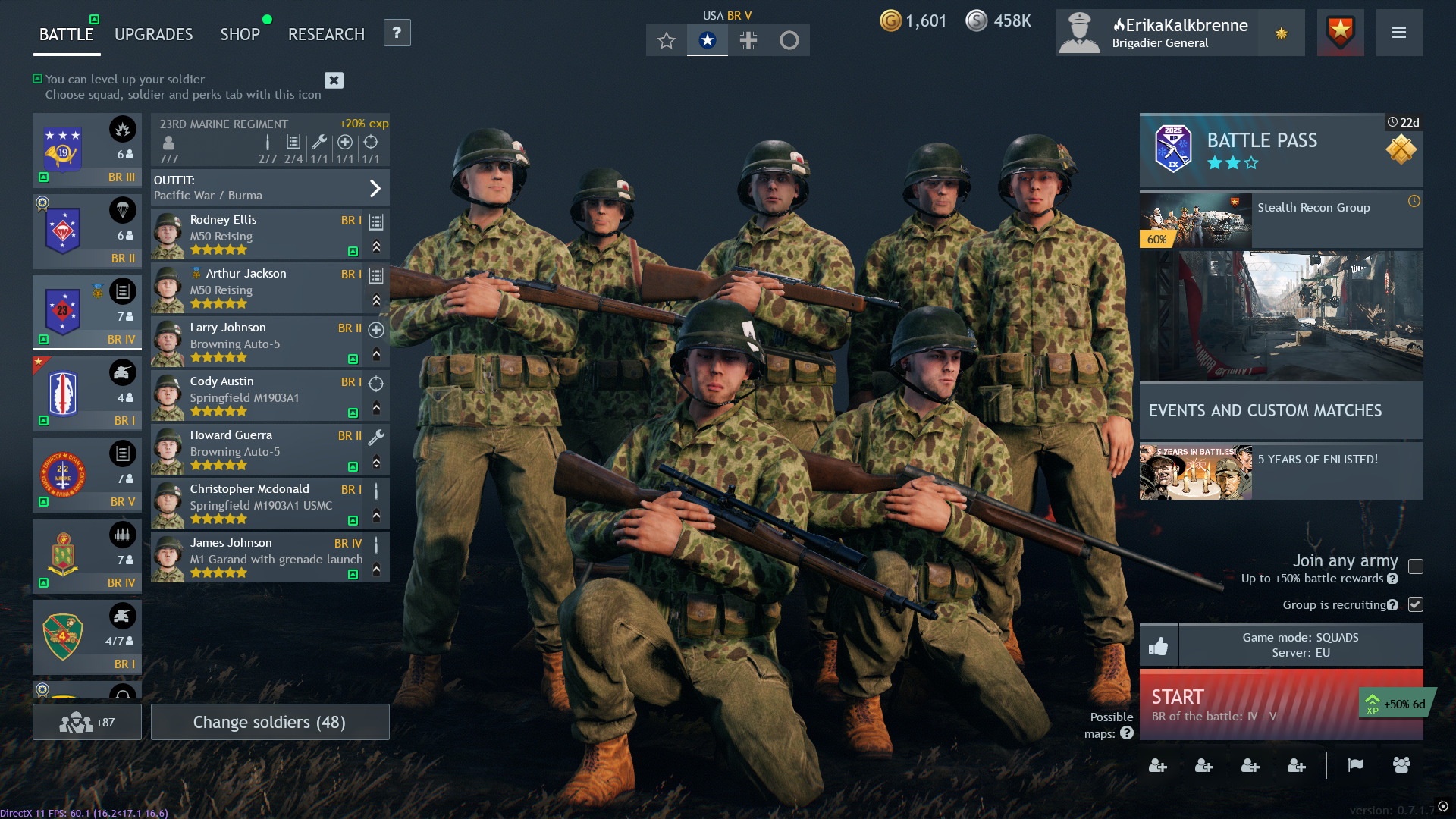Select the German iron cross army icon

point(748,40)
